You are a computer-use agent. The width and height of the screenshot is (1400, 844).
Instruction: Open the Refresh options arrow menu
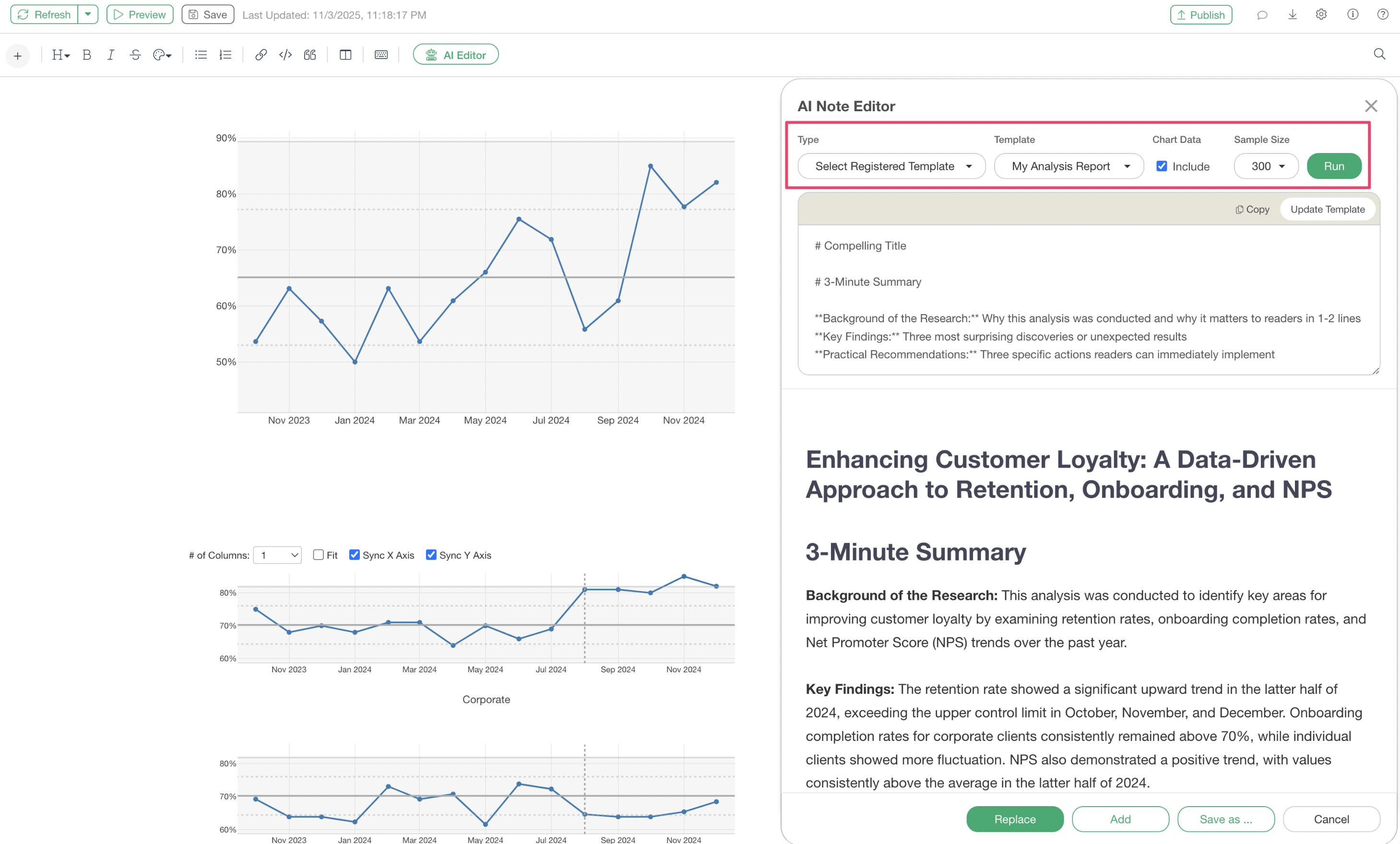(88, 15)
